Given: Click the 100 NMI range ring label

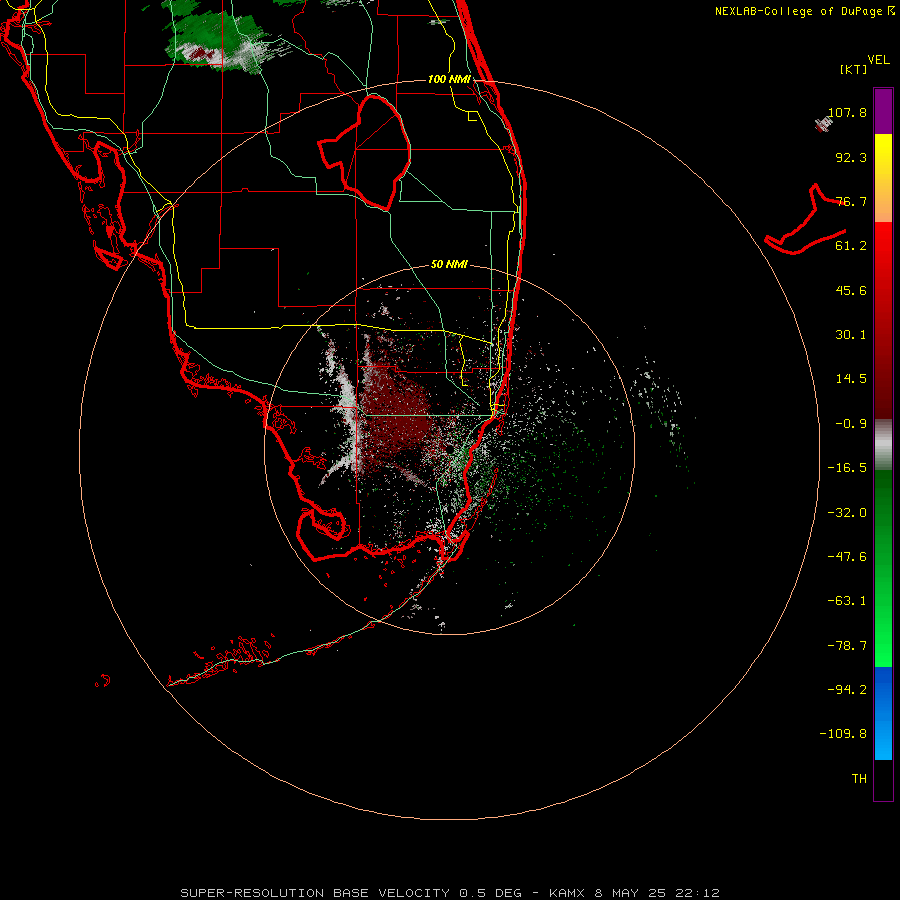Looking at the screenshot, I should [449, 79].
